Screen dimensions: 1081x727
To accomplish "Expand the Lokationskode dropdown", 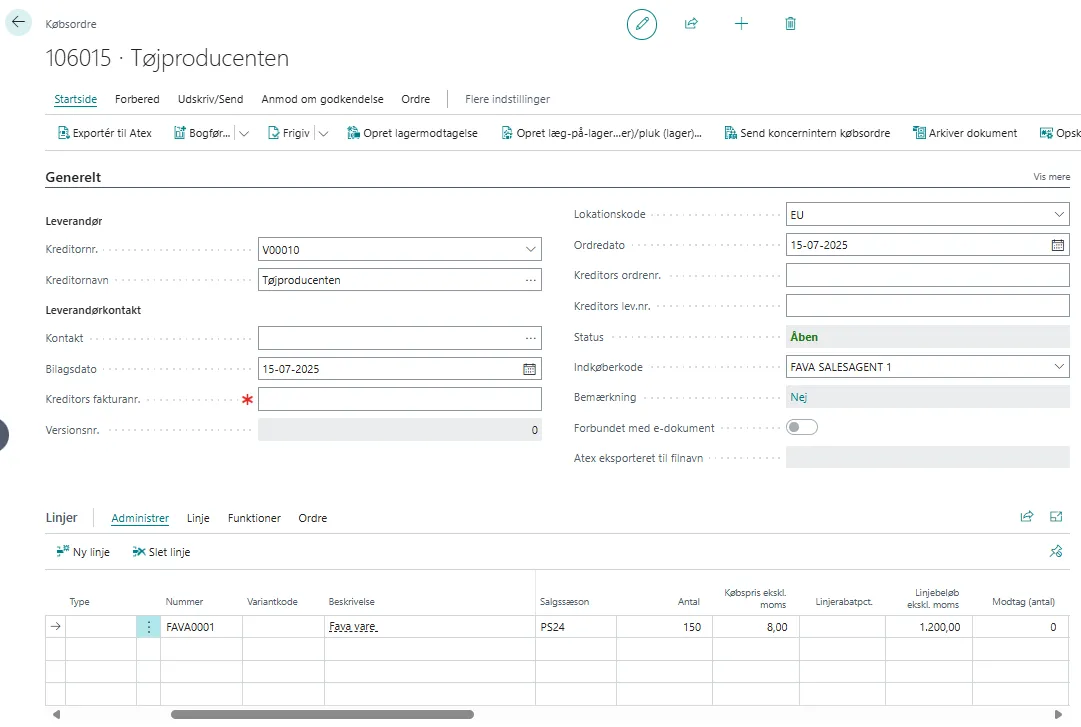I will (1058, 215).
